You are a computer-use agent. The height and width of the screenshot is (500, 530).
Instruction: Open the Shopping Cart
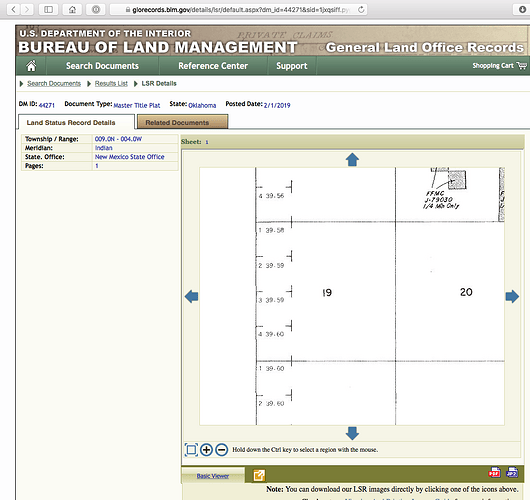pos(499,66)
